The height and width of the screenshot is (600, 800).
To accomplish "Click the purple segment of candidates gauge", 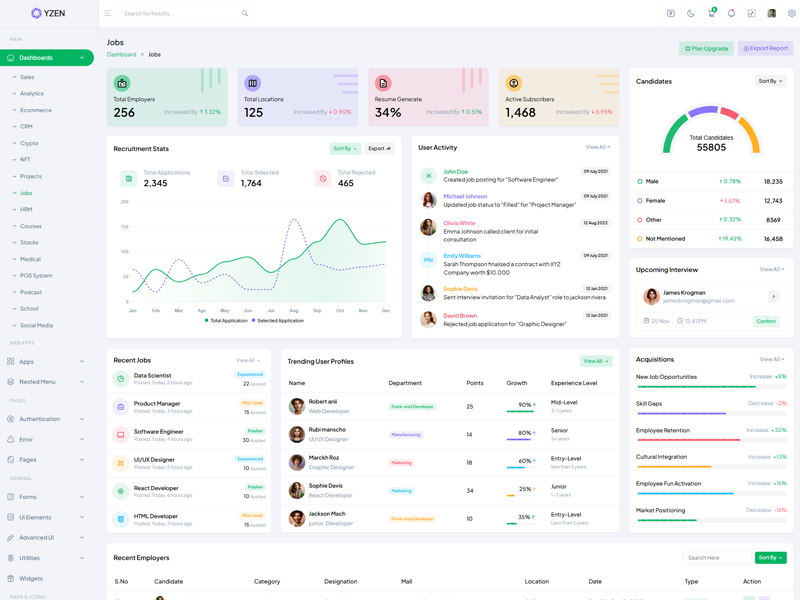I will point(705,111).
